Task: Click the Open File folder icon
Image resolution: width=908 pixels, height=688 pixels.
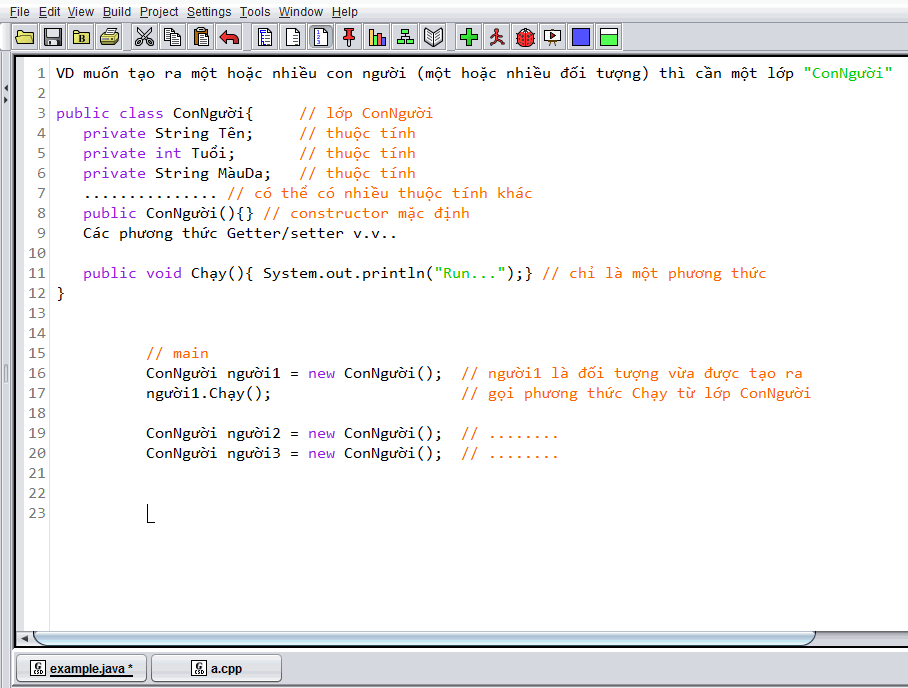Action: coord(25,38)
